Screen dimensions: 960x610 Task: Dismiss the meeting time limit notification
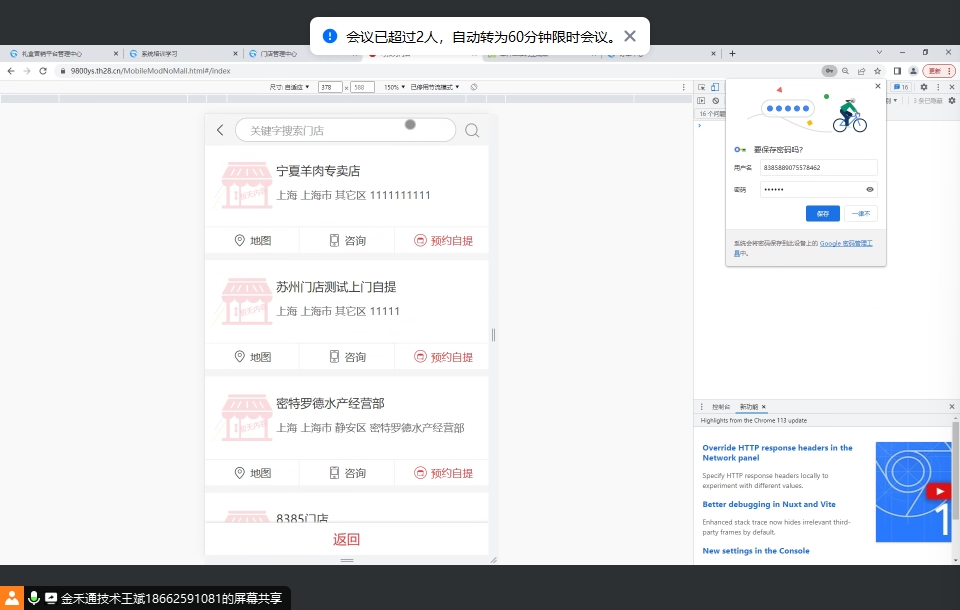pos(630,36)
